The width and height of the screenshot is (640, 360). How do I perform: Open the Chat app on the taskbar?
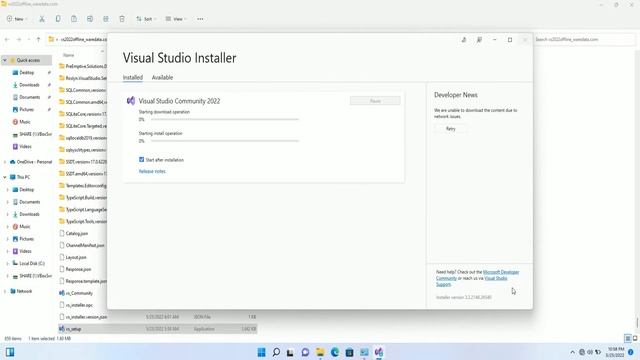[305, 352]
